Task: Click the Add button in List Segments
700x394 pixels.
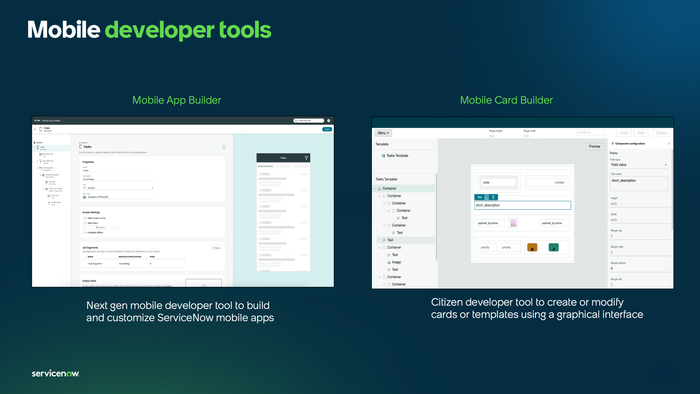Action: point(217,248)
